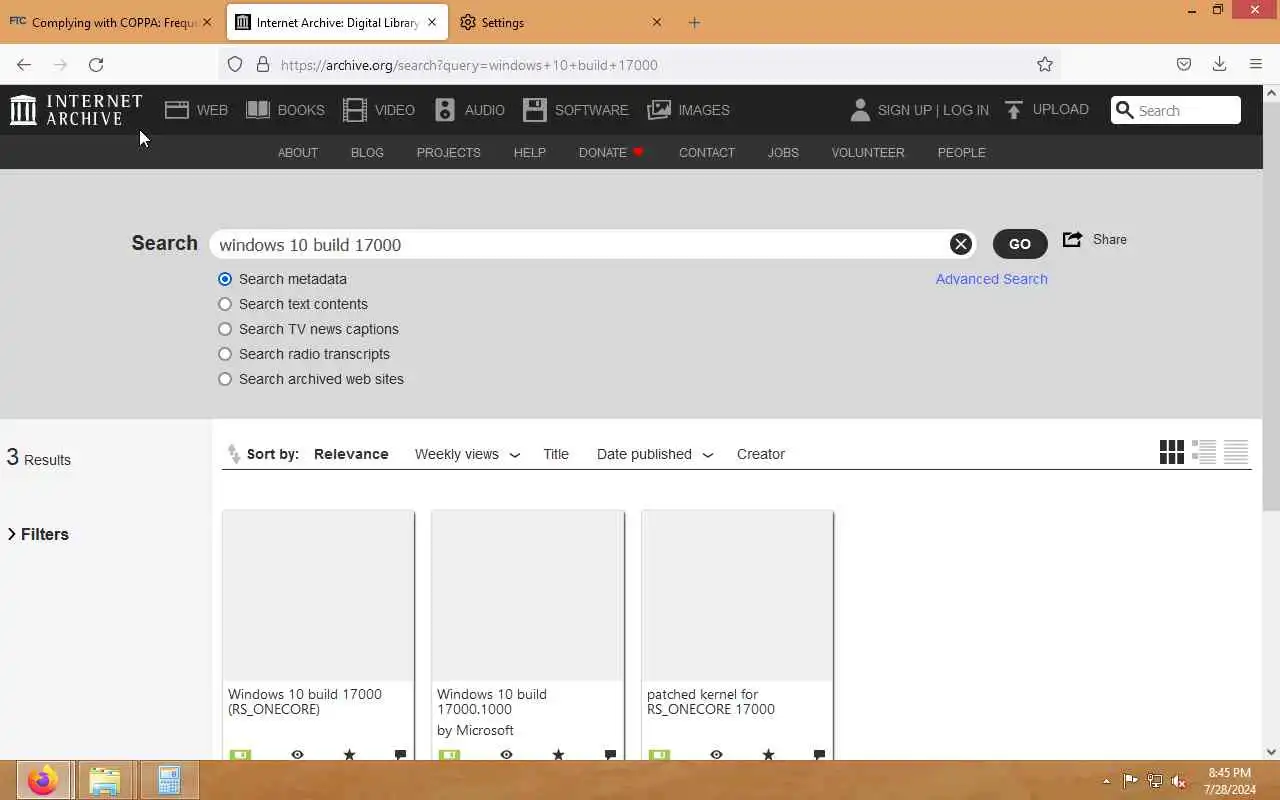Sort results by Creator
The width and height of the screenshot is (1280, 800).
761,454
